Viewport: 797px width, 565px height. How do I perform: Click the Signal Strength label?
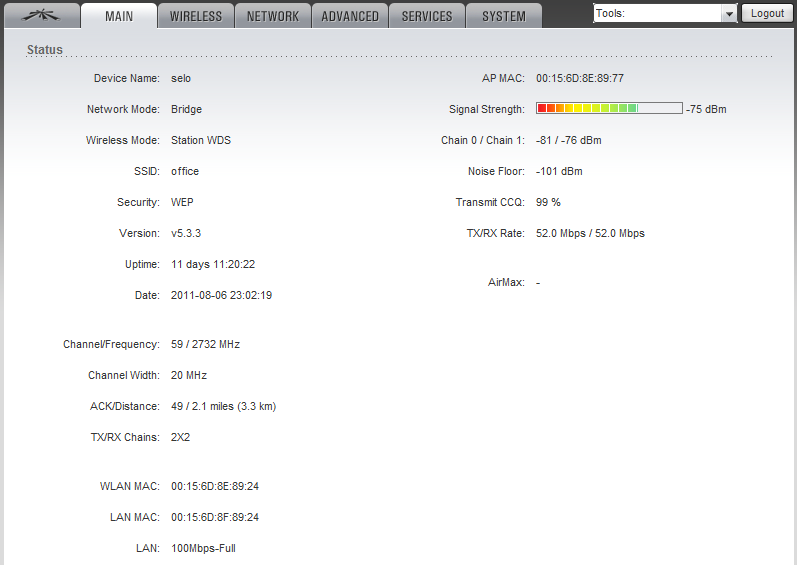[x=487, y=109]
